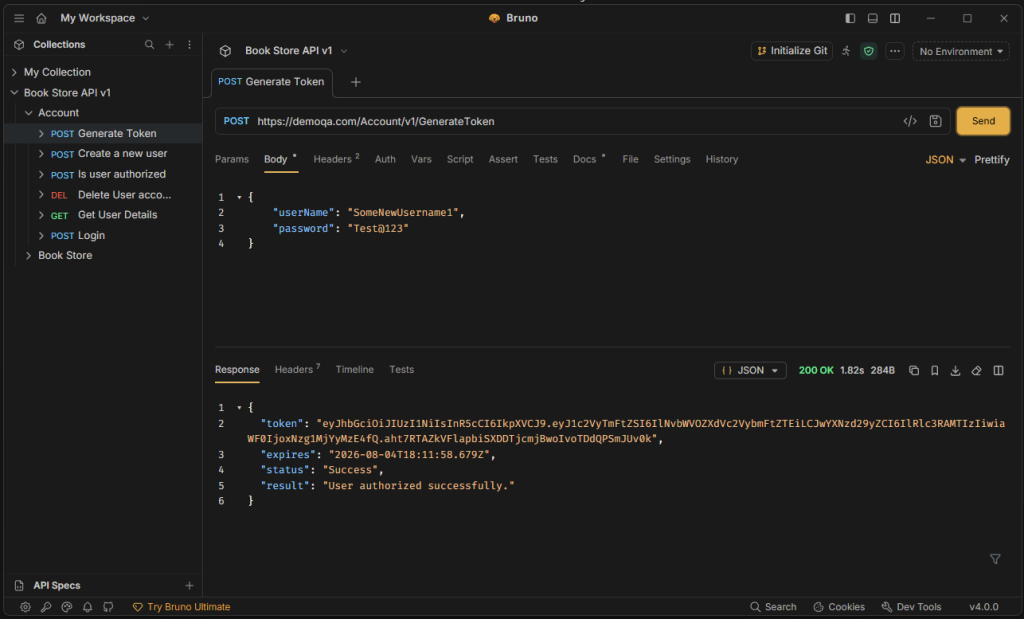Click Initialize Git button
The height and width of the screenshot is (619, 1024).
coord(792,51)
